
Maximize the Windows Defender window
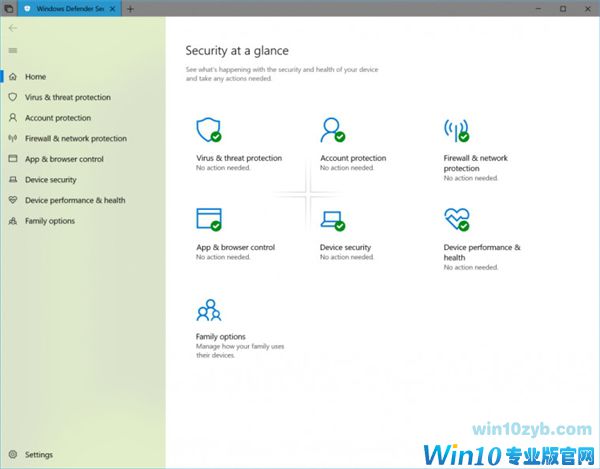click(563, 8)
